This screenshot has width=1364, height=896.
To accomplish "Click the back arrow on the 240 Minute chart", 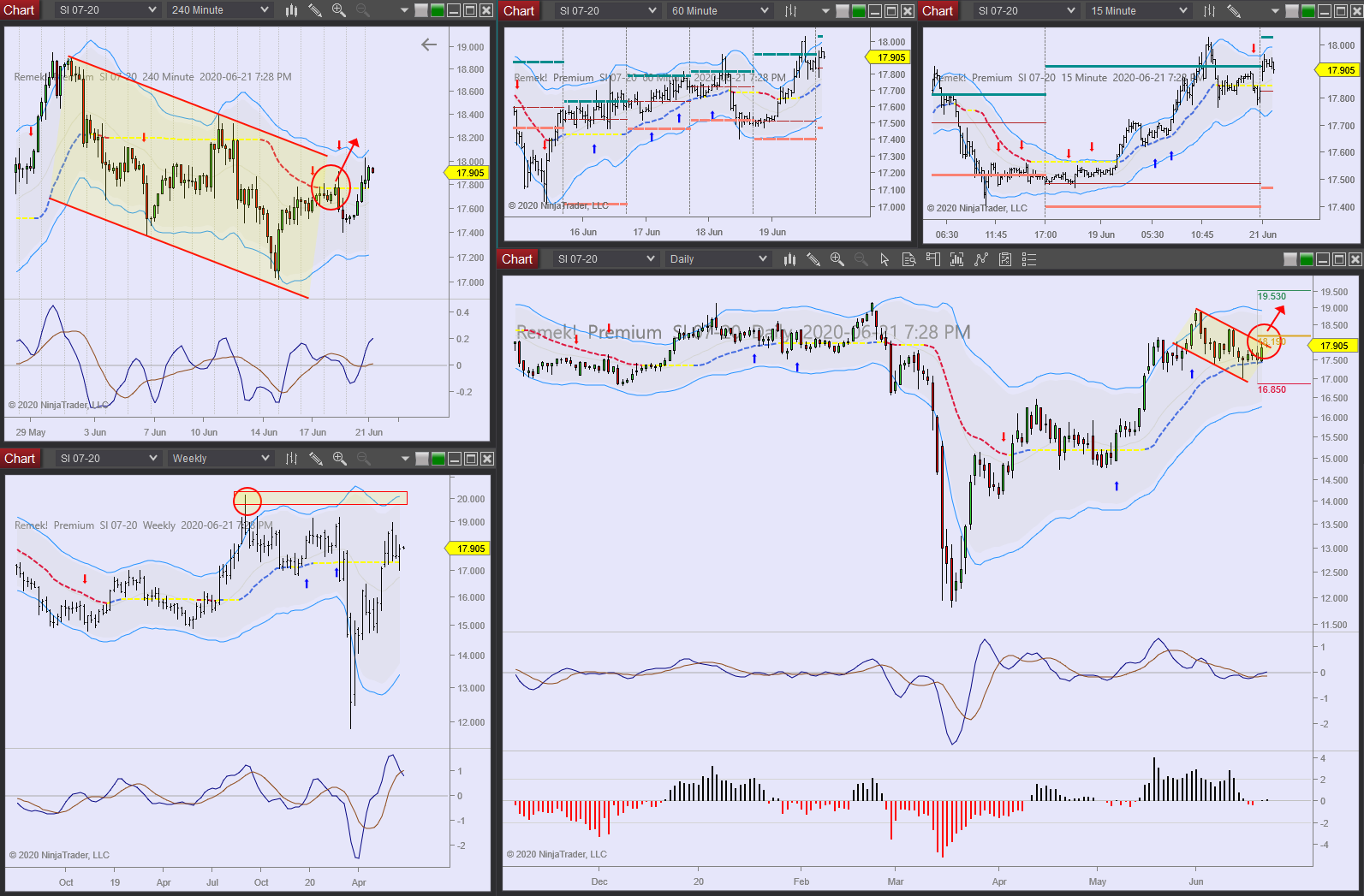I will point(429,45).
